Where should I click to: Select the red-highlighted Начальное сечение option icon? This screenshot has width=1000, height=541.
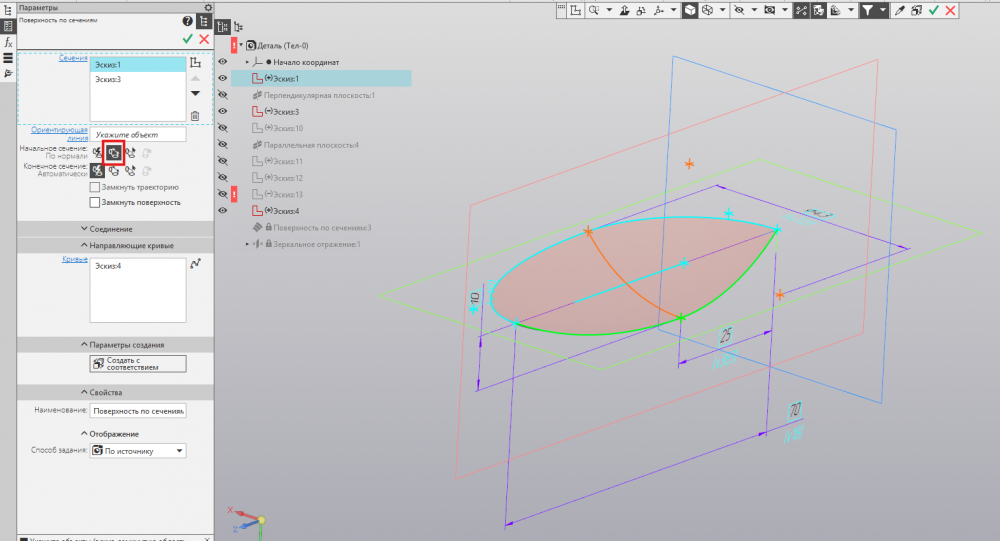[113, 153]
